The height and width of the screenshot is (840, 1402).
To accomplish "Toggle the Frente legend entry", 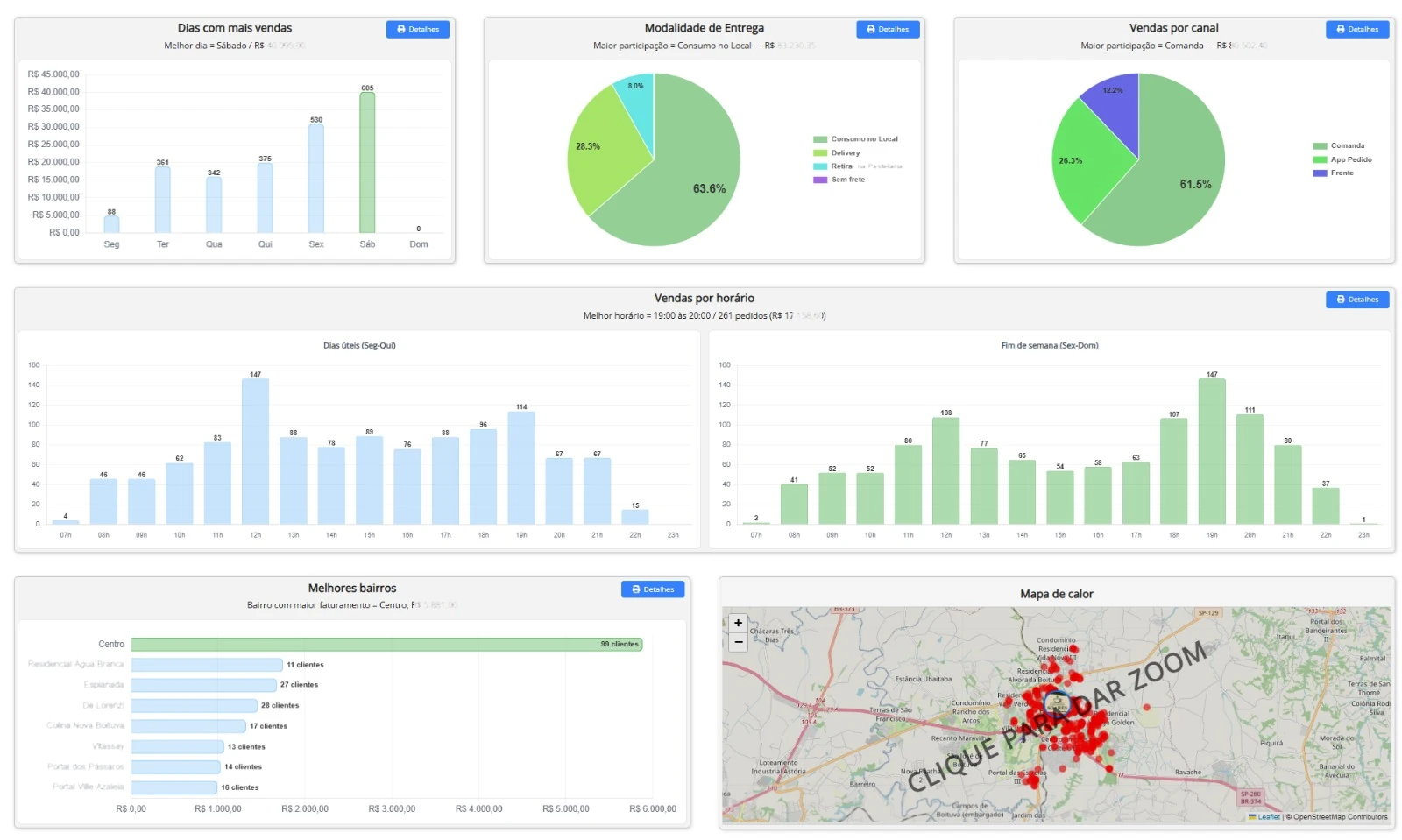I will tap(1334, 173).
